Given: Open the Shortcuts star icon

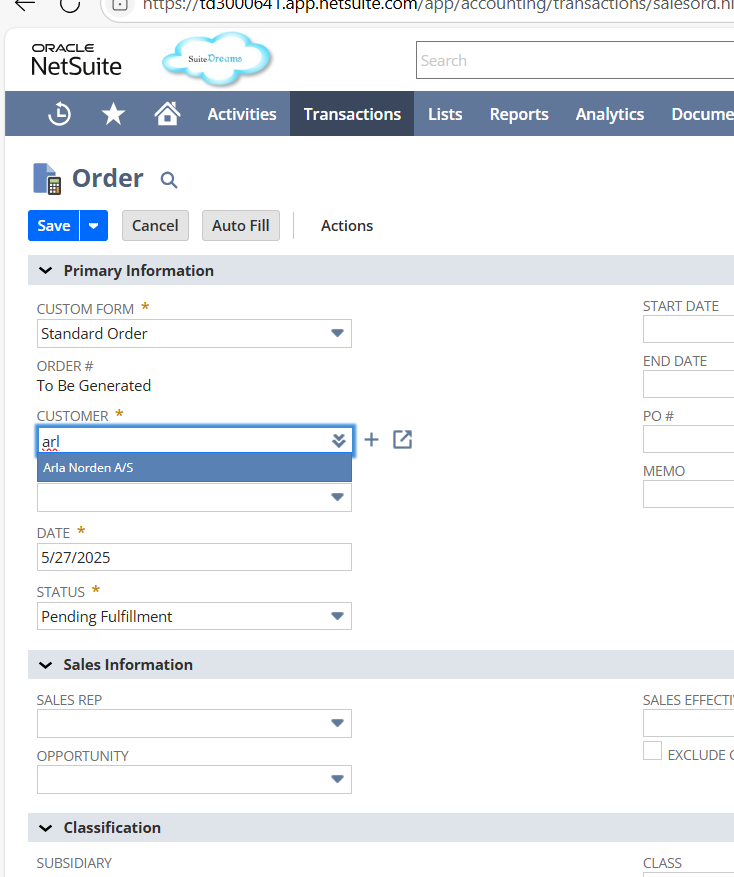Looking at the screenshot, I should (113, 114).
